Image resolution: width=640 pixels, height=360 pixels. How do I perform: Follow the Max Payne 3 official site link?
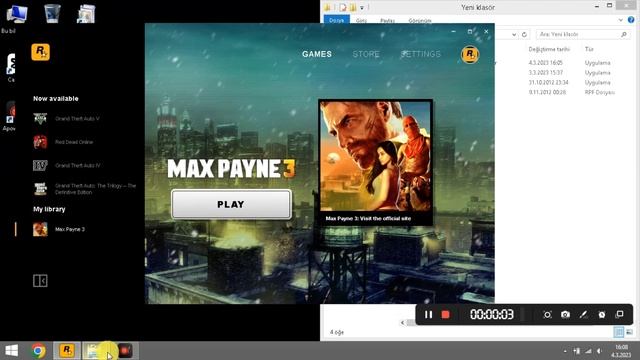pyautogui.click(x=368, y=218)
